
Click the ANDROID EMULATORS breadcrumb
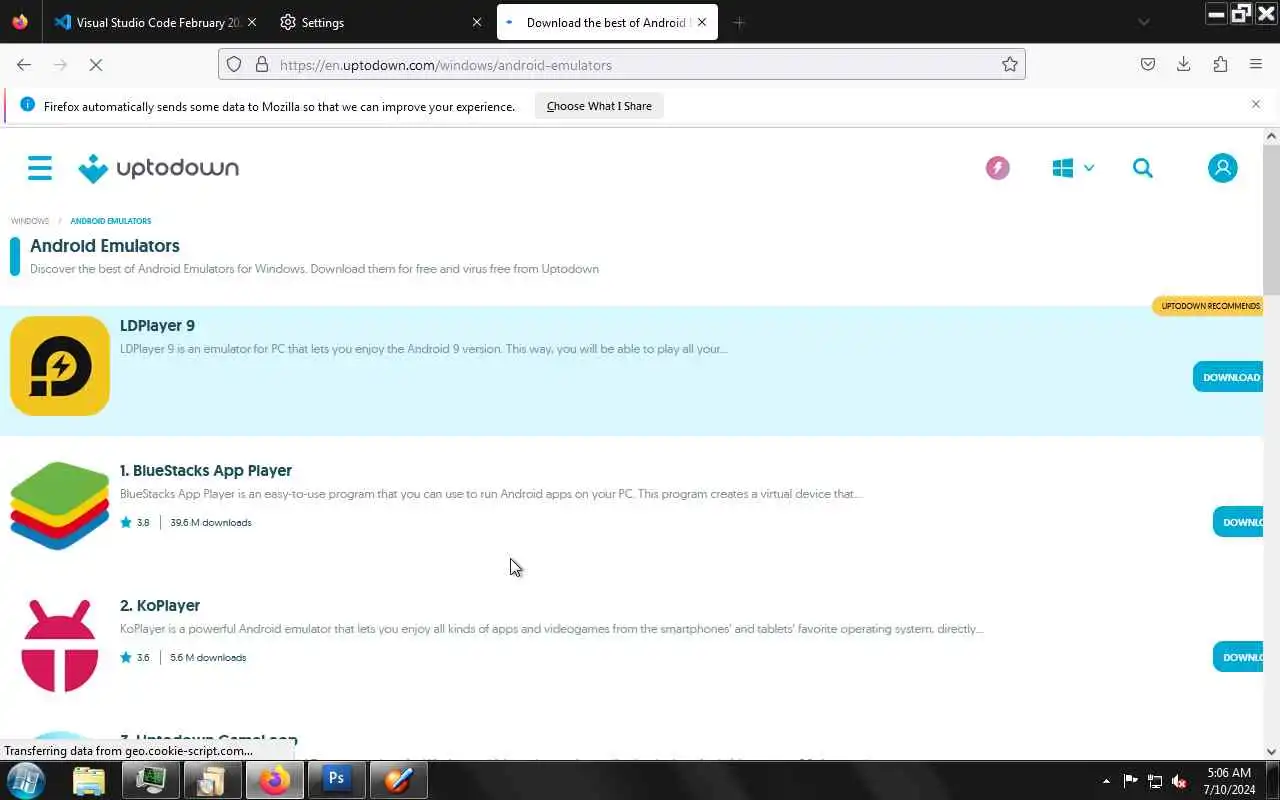point(111,221)
